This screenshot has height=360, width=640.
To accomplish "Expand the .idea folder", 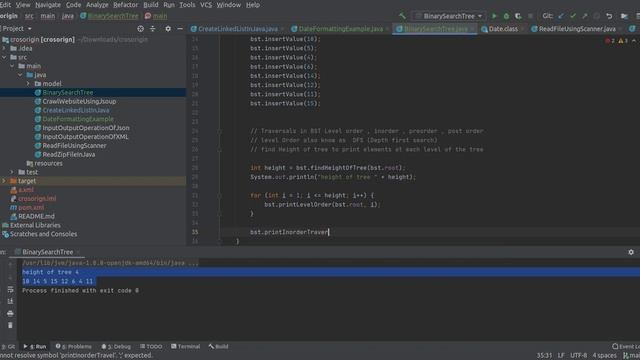I will pos(4,48).
